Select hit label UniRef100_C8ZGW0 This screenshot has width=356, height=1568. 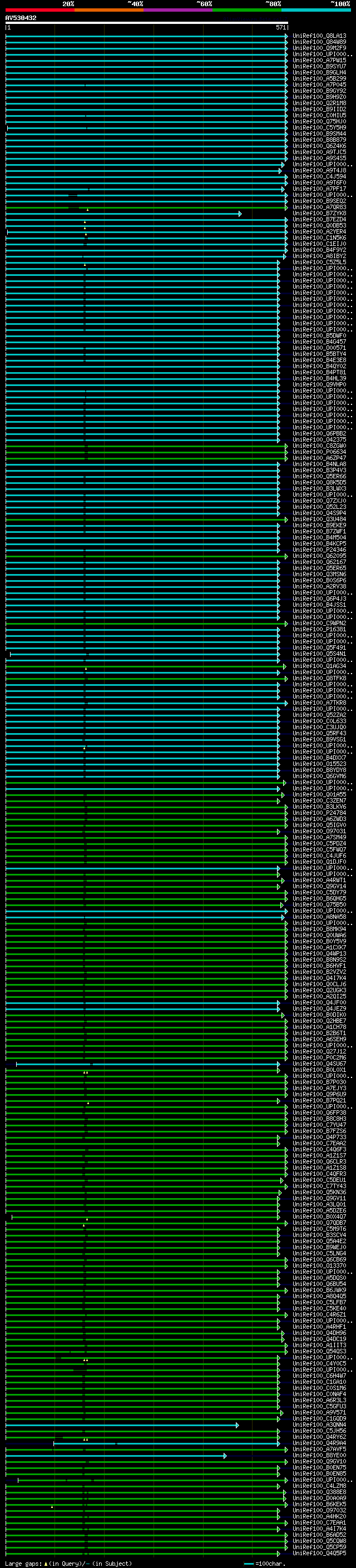[319, 446]
